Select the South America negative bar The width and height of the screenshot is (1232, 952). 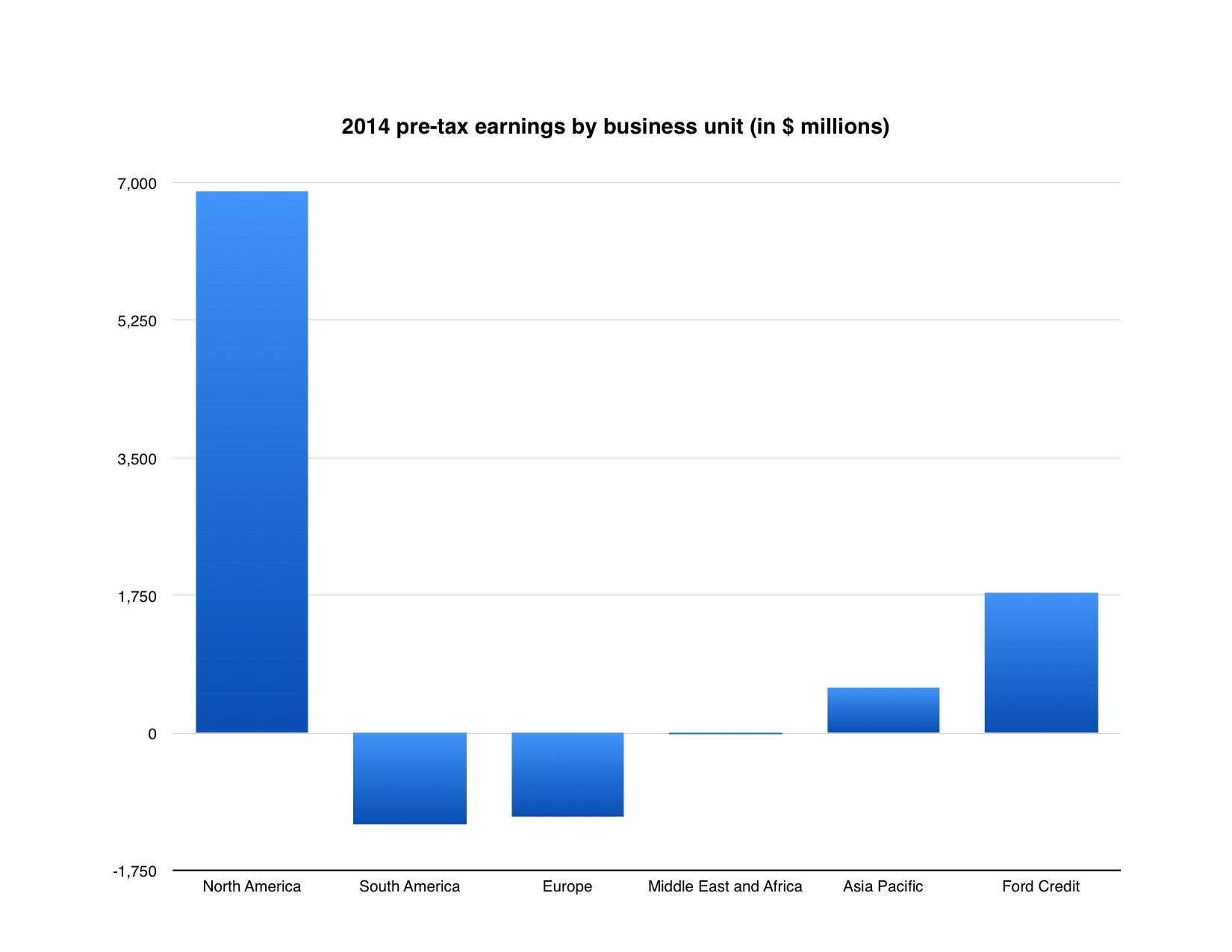click(x=409, y=778)
